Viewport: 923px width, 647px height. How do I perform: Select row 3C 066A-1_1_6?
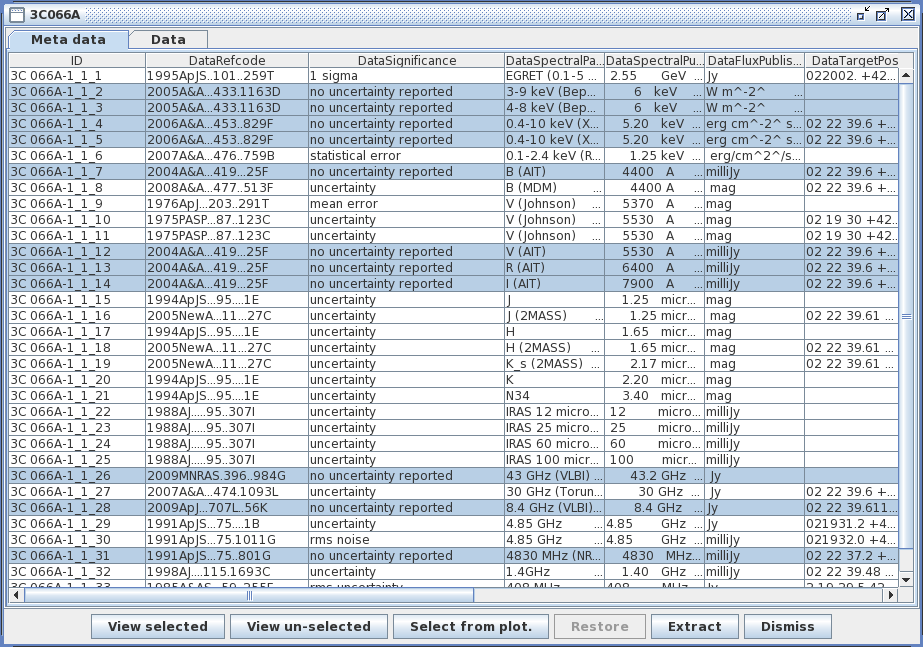coord(454,156)
